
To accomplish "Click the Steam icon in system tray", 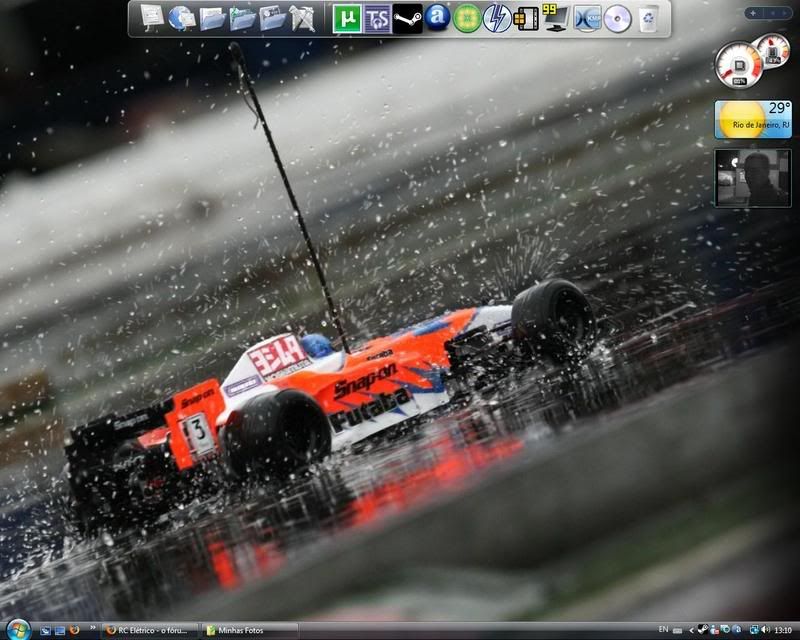I will tap(702, 629).
